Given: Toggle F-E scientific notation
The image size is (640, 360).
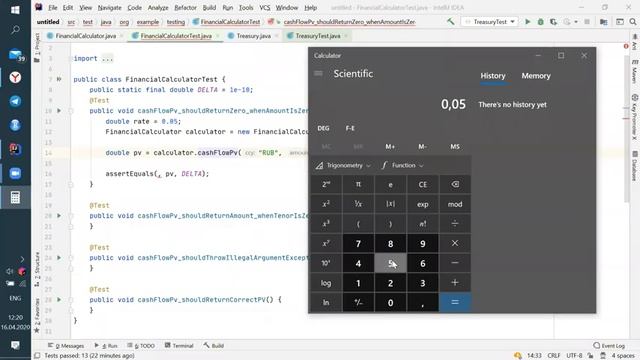Looking at the screenshot, I should 350,128.
